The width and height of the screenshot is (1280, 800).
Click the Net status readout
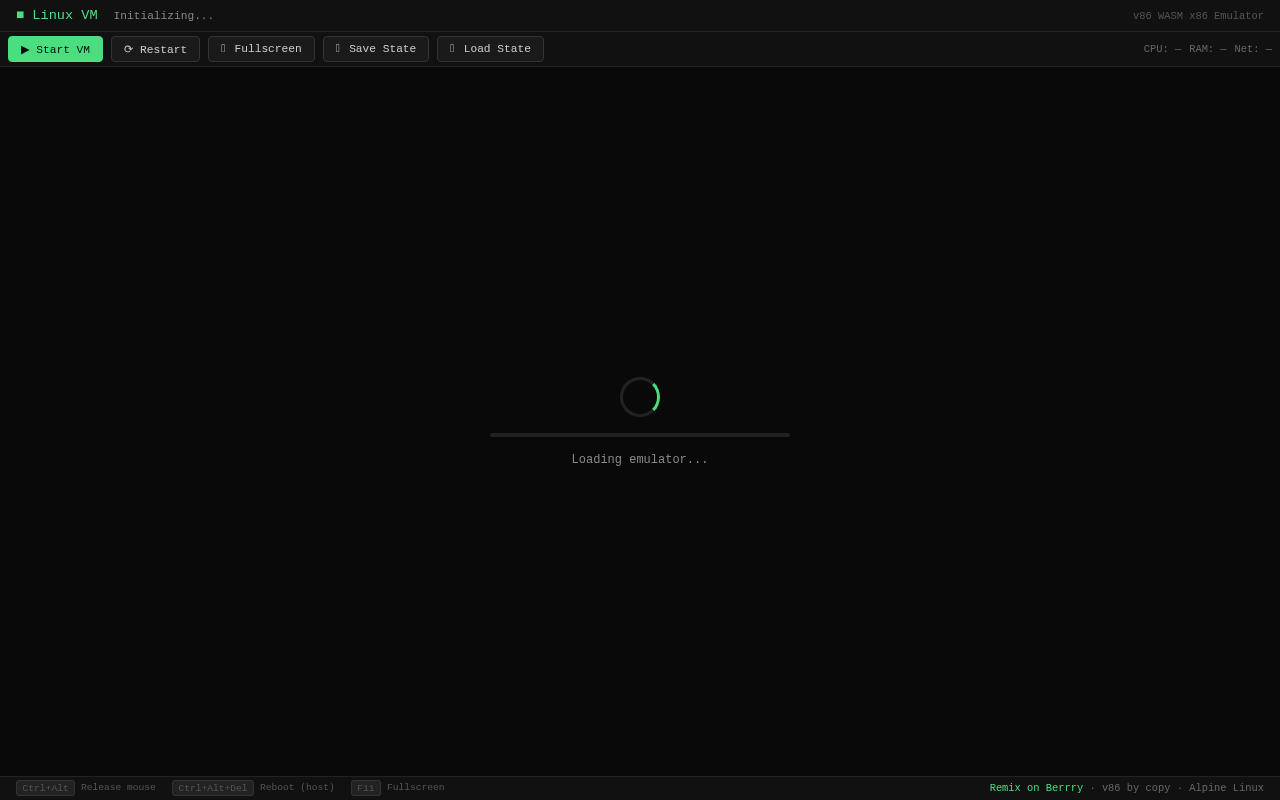coord(1253,49)
